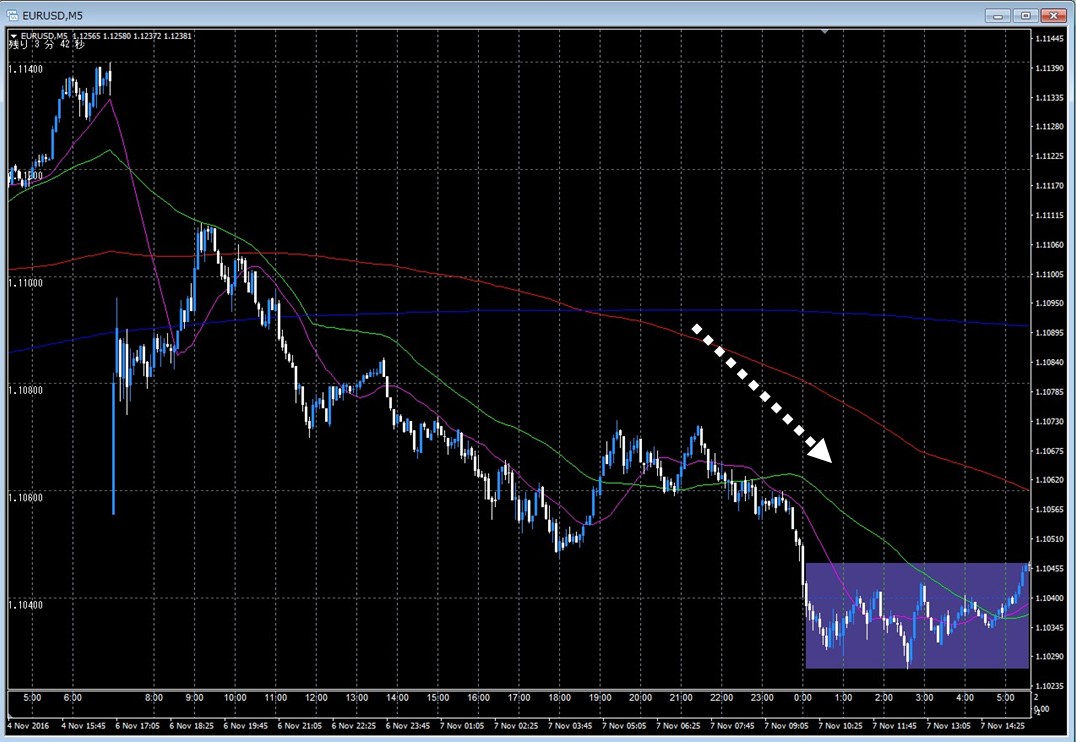1076x742 pixels.
Task: Click the 4 Nov 15:45 time axis label
Action: pyautogui.click(x=82, y=725)
